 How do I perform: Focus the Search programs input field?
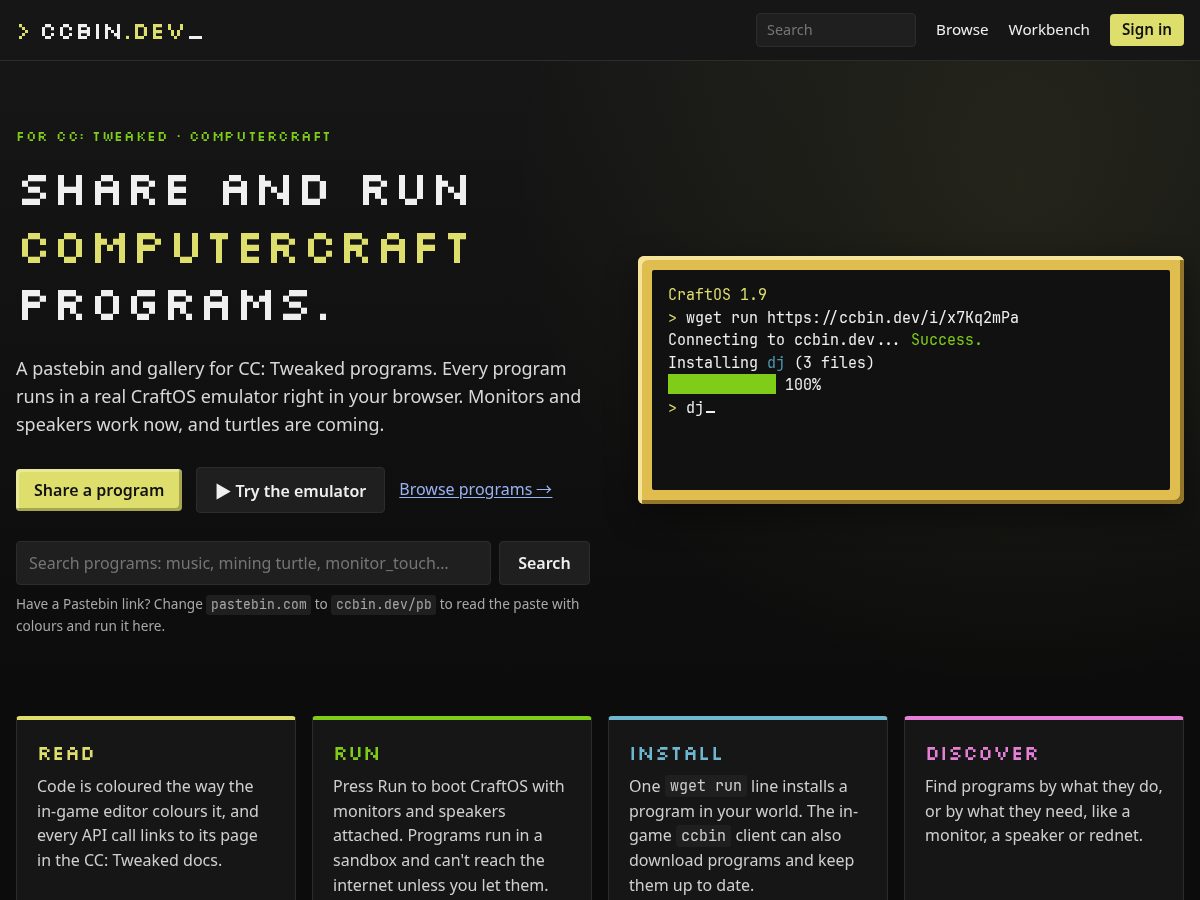253,563
